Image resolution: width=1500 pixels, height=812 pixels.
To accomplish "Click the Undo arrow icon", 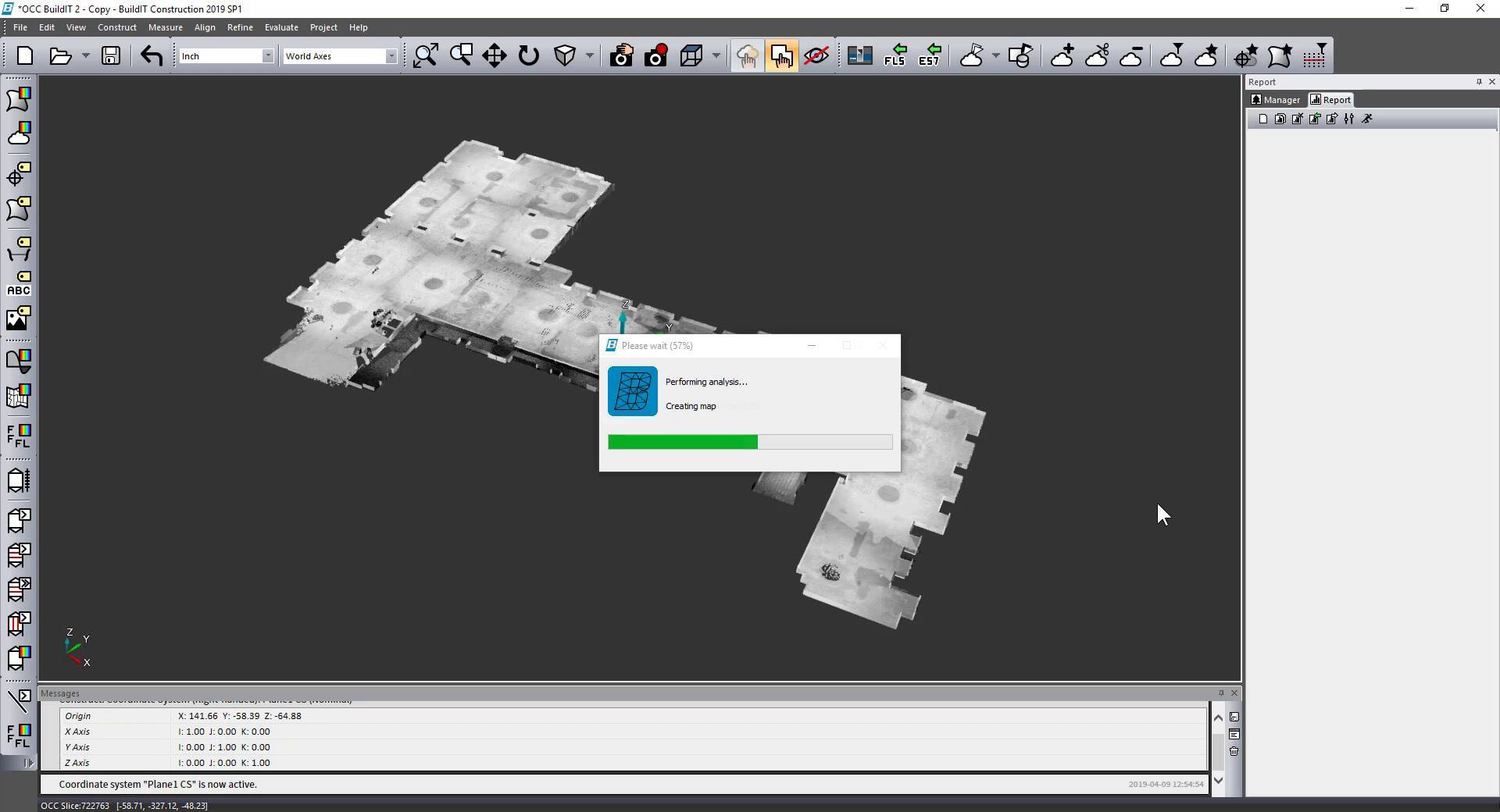I will [152, 55].
